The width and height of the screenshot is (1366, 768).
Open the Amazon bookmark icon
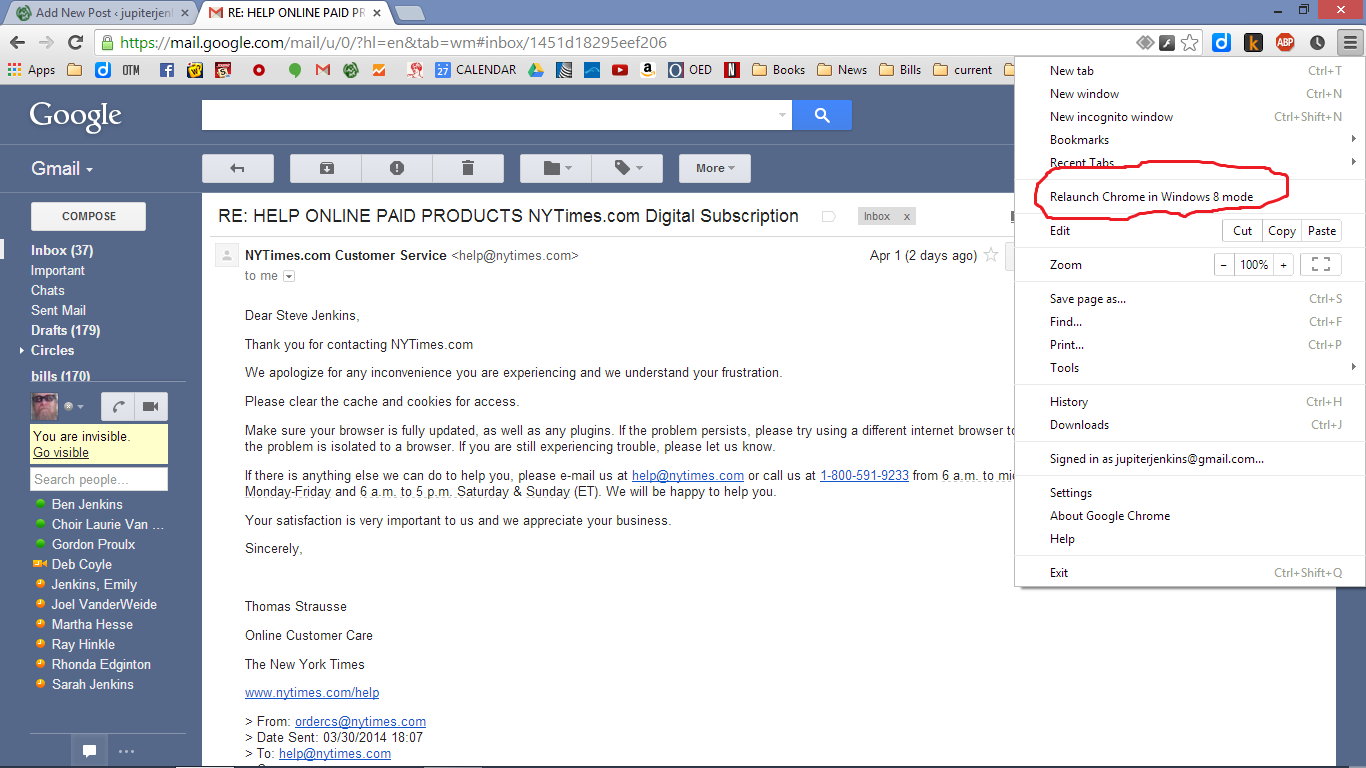[x=648, y=70]
